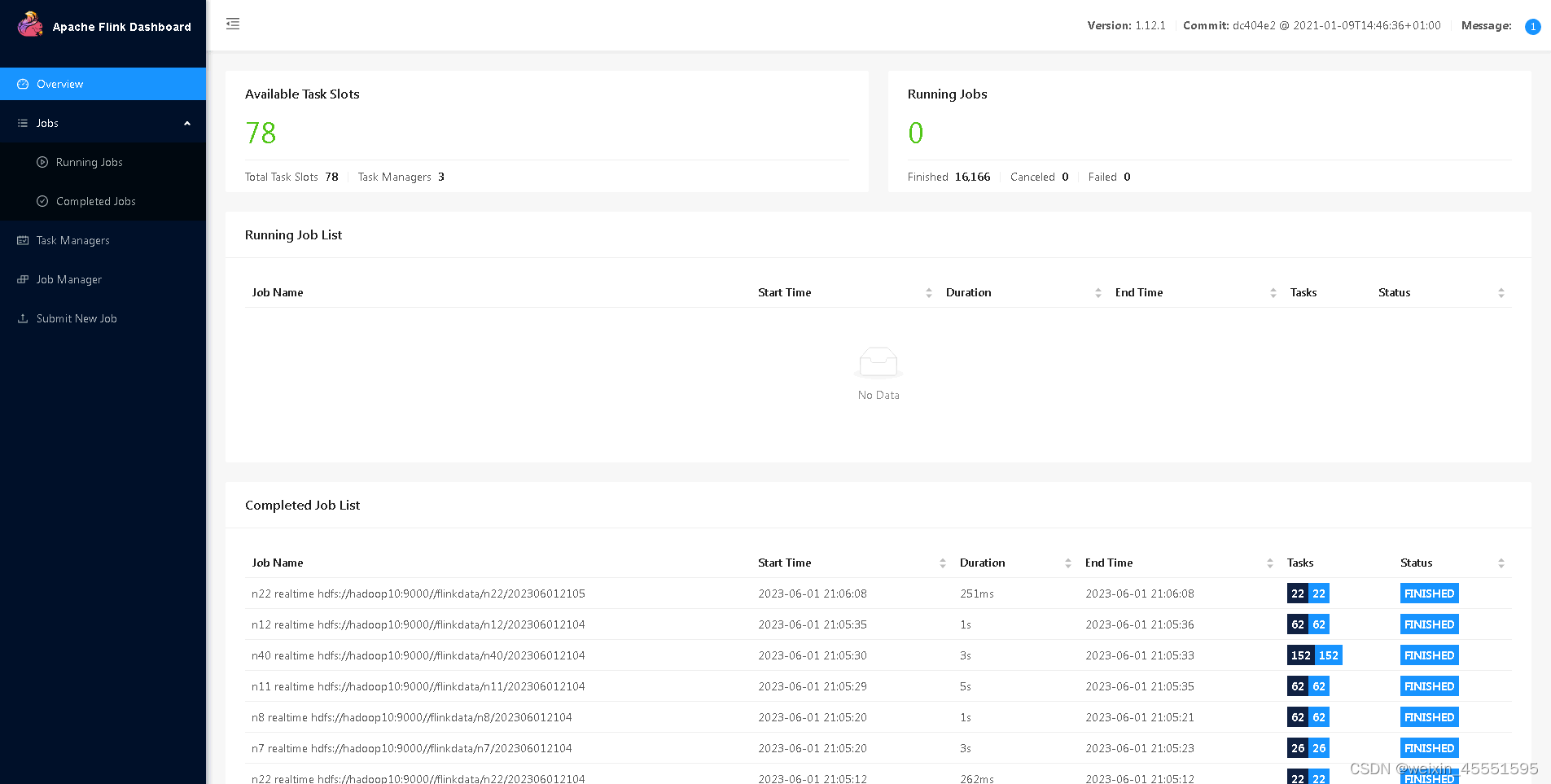Screen dimensions: 1551x784
Task: Click the sidebar collapse icon at the top
Action: click(x=233, y=24)
